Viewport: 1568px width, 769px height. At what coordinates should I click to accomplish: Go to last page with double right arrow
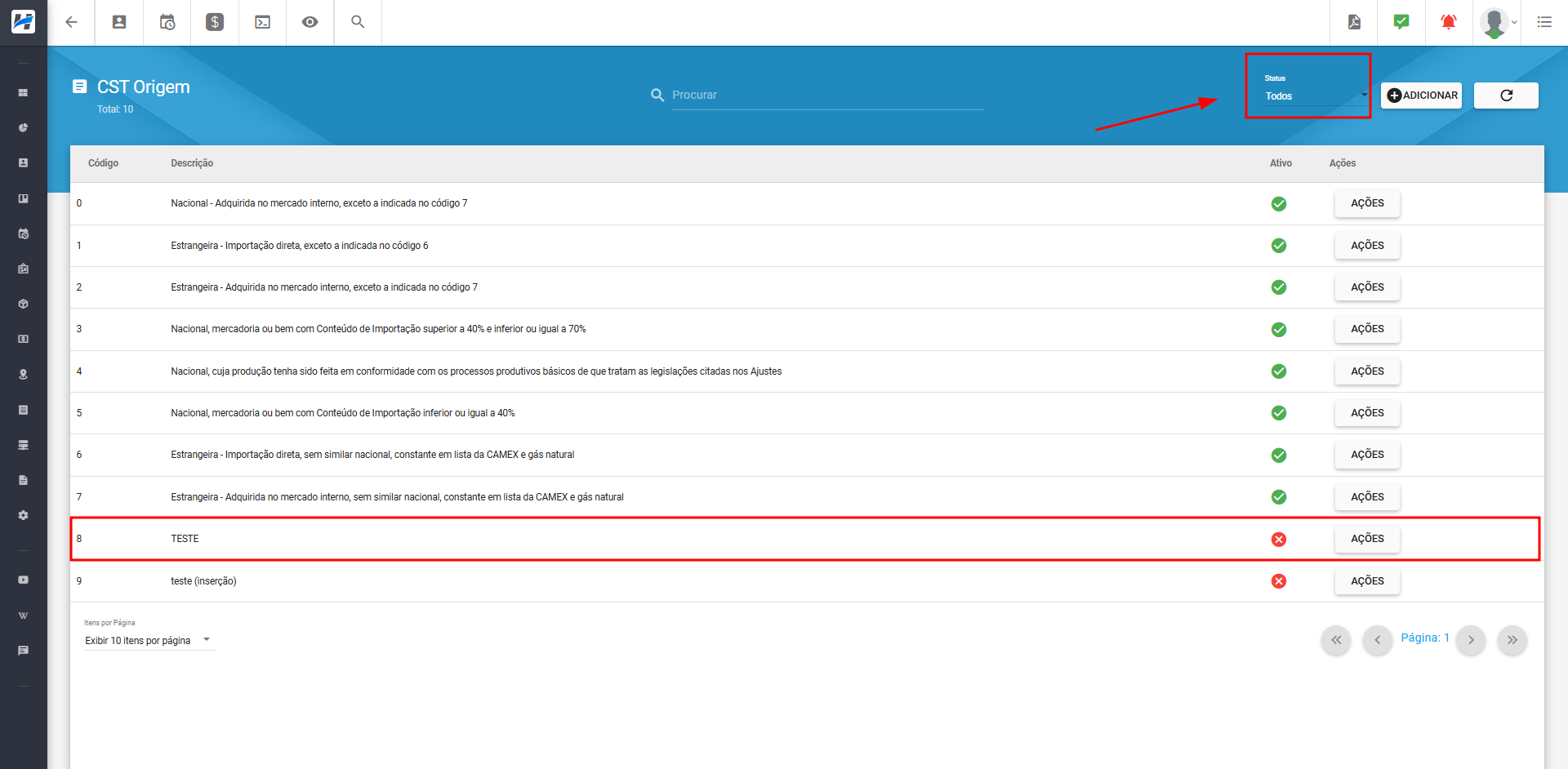tap(1512, 640)
